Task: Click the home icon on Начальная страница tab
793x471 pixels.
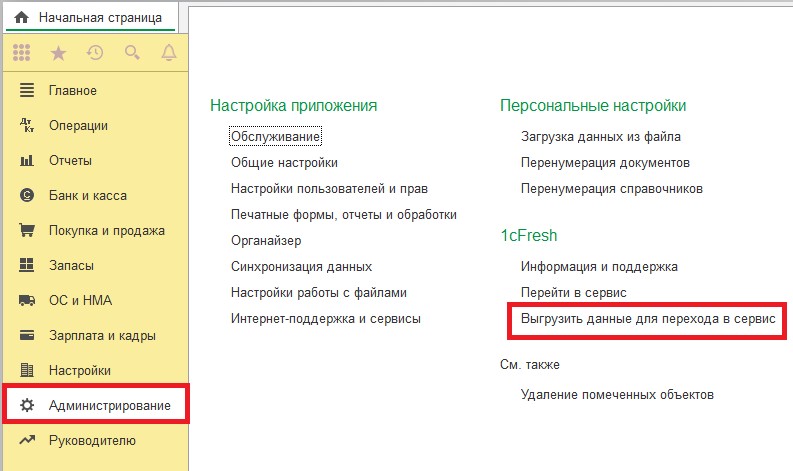Action: (21, 17)
